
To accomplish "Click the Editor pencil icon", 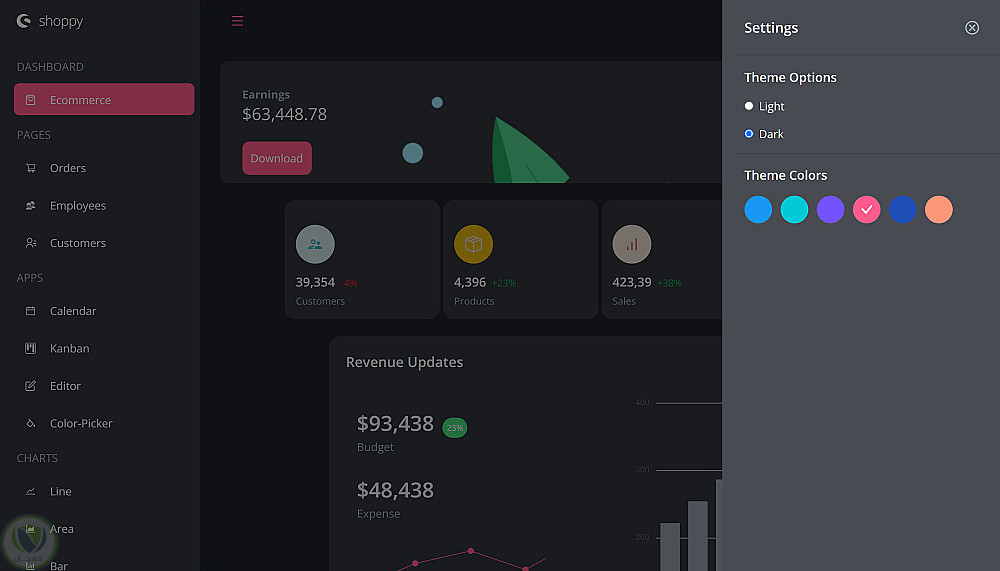I will coord(31,386).
